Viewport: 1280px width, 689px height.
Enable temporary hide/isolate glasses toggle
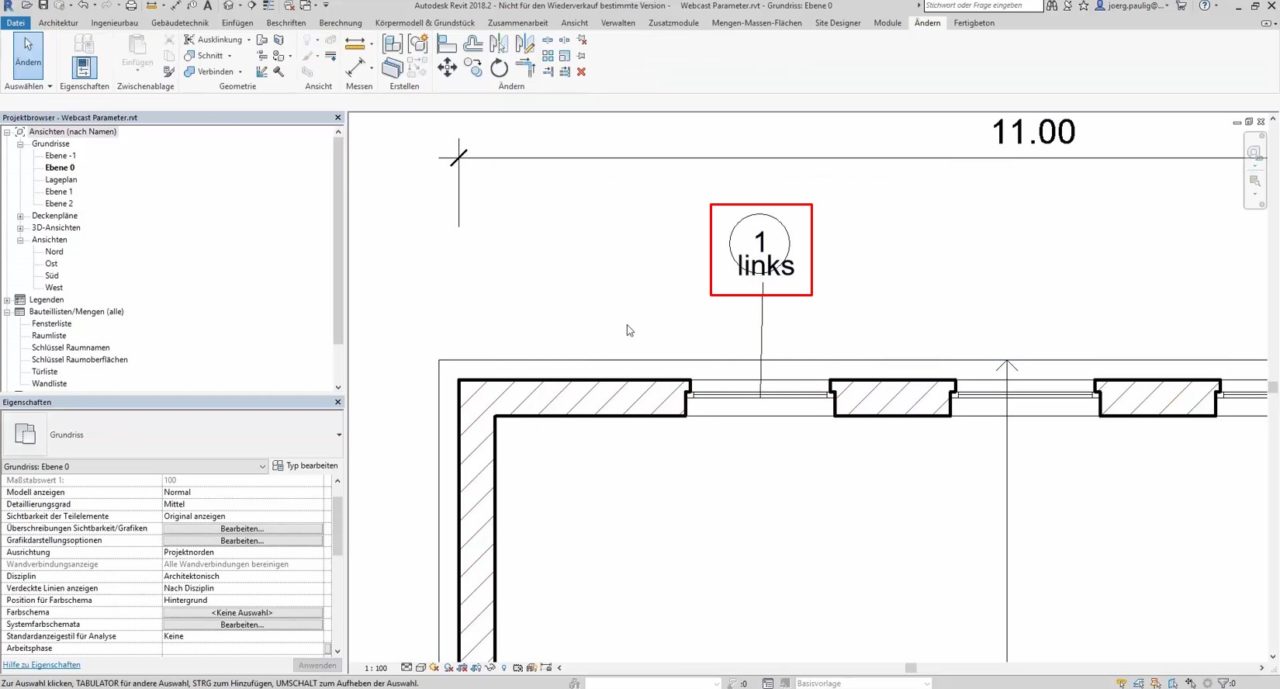point(489,667)
